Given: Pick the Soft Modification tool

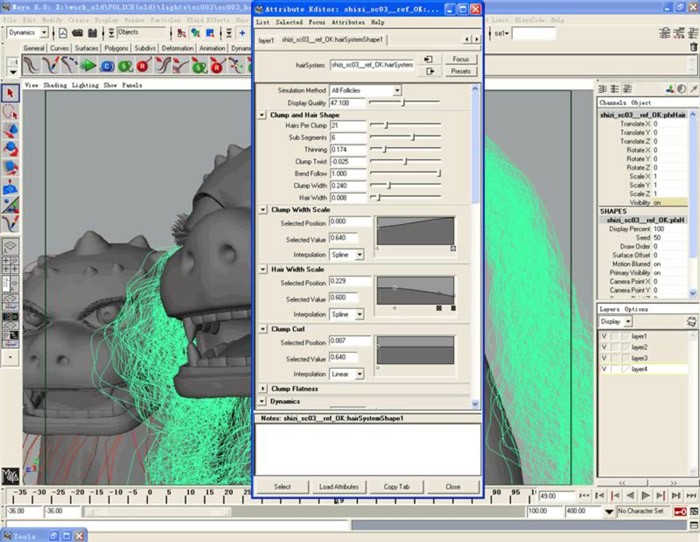Looking at the screenshot, I should pyautogui.click(x=10, y=187).
